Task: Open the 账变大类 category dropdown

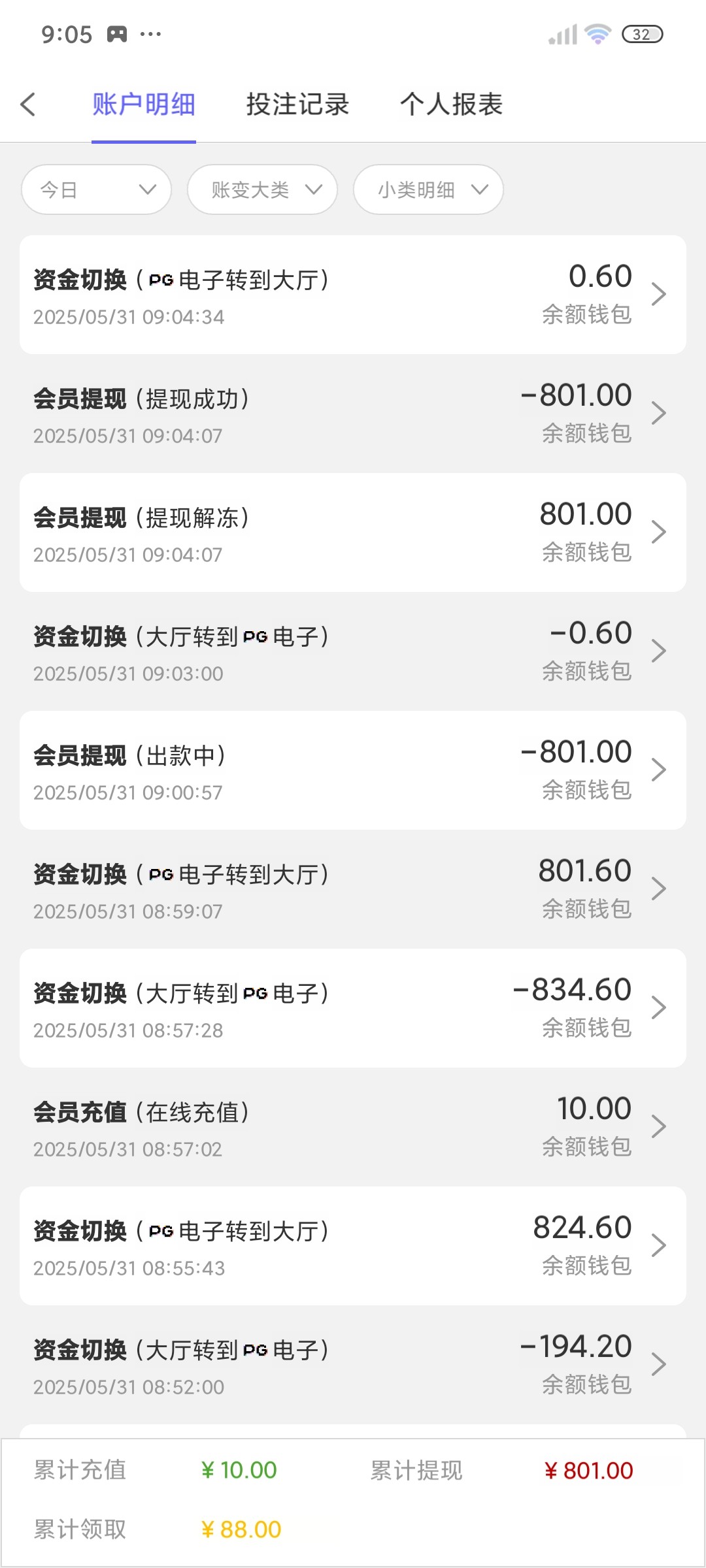Action: click(263, 189)
